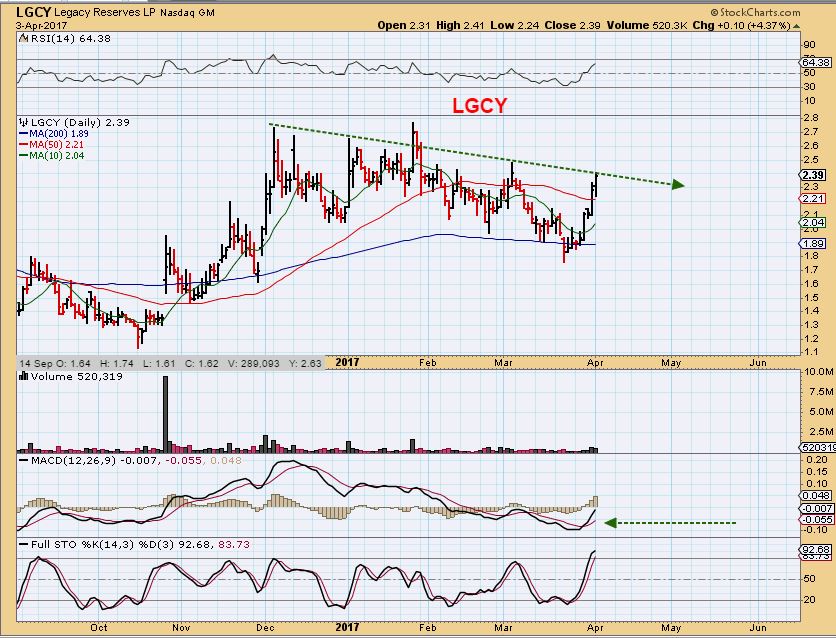Click the RSI(14) indicator panel icon

coord(23,38)
